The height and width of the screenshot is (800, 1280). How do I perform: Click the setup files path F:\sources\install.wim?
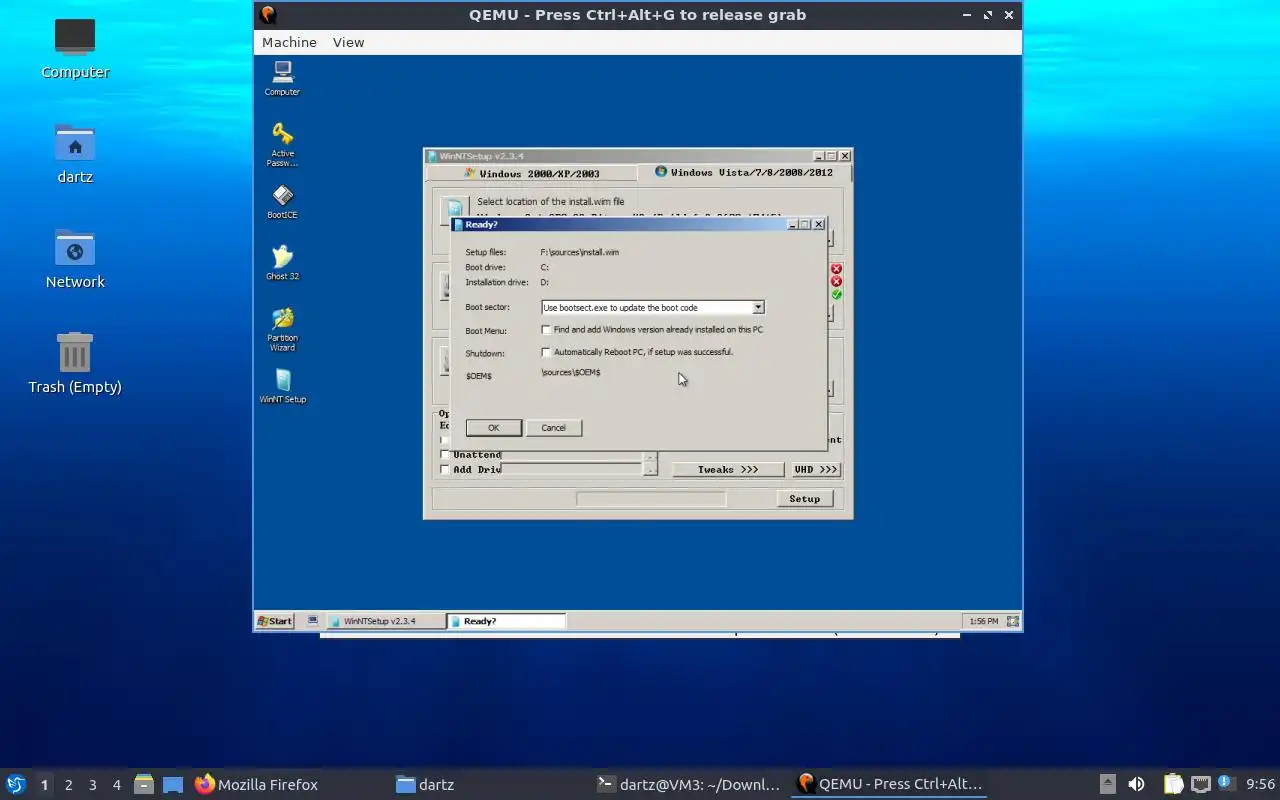579,252
